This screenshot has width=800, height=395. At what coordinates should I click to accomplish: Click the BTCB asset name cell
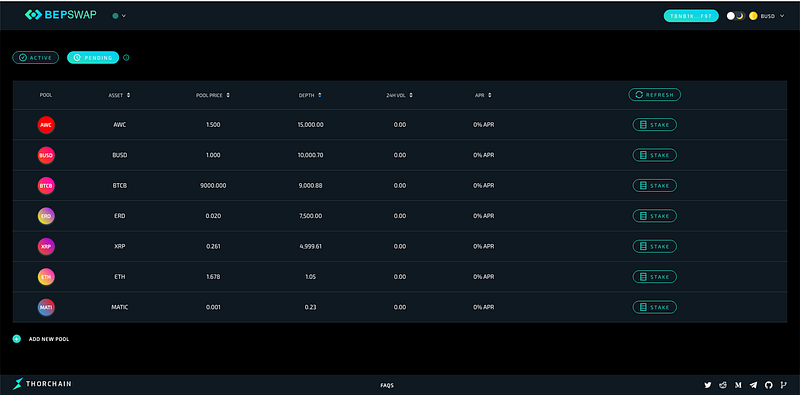119,186
